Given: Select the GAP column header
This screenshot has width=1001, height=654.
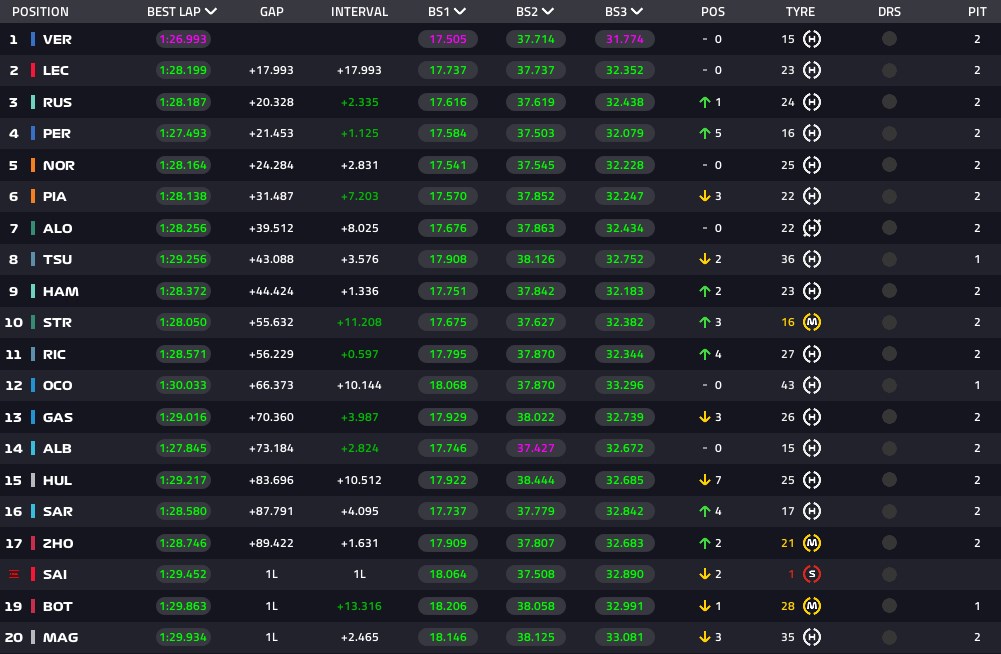Looking at the screenshot, I should (x=271, y=11).
